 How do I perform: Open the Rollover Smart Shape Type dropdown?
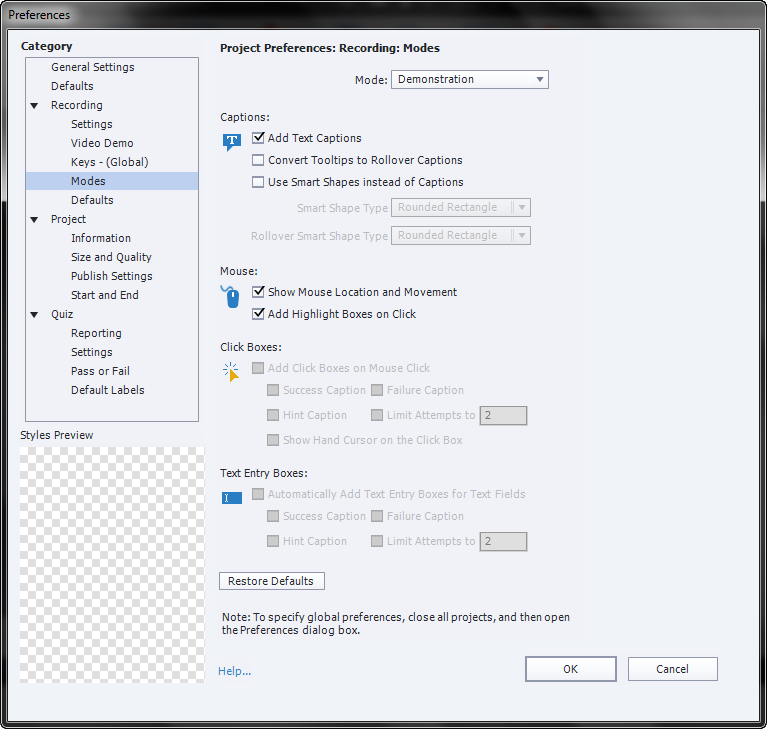pyautogui.click(x=460, y=235)
